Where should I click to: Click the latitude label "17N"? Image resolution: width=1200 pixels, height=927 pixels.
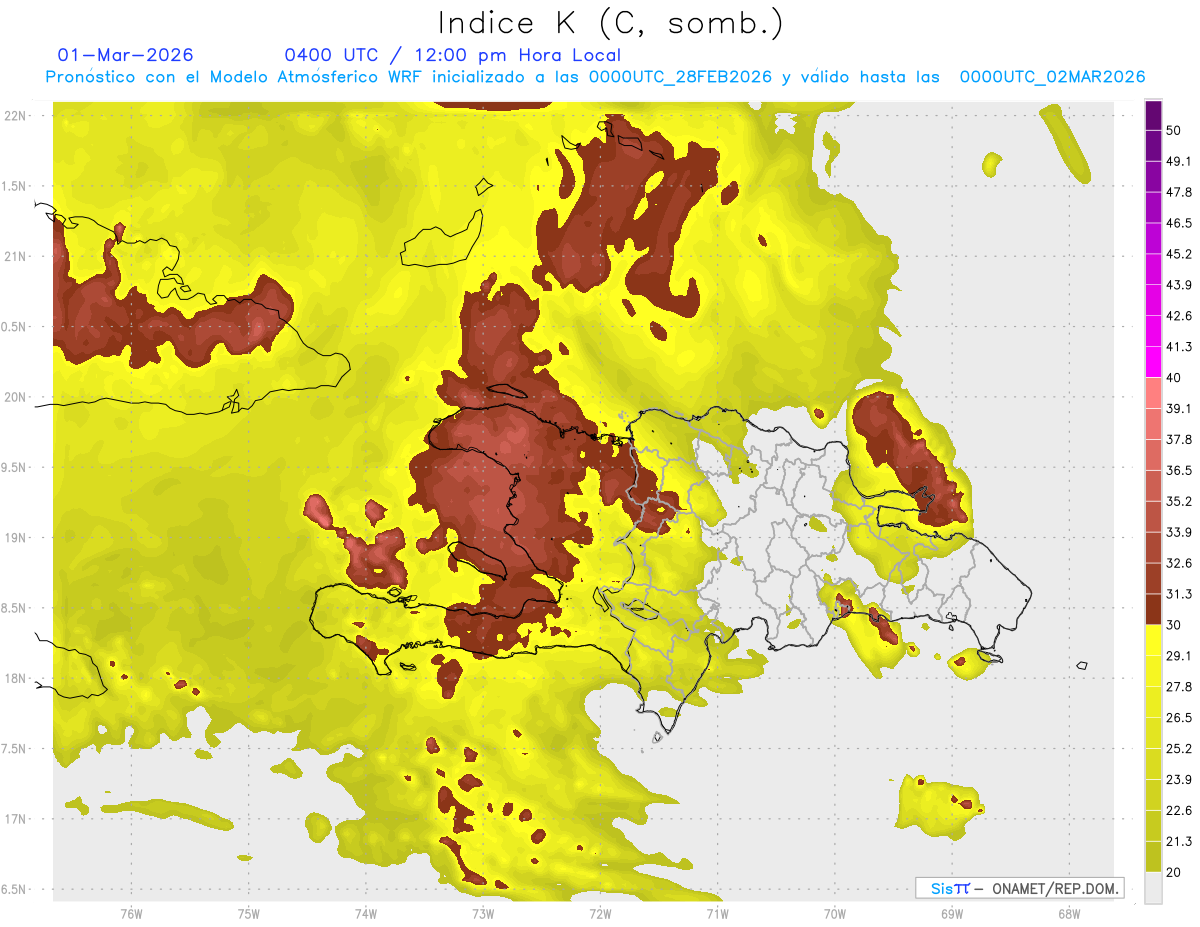coord(15,819)
